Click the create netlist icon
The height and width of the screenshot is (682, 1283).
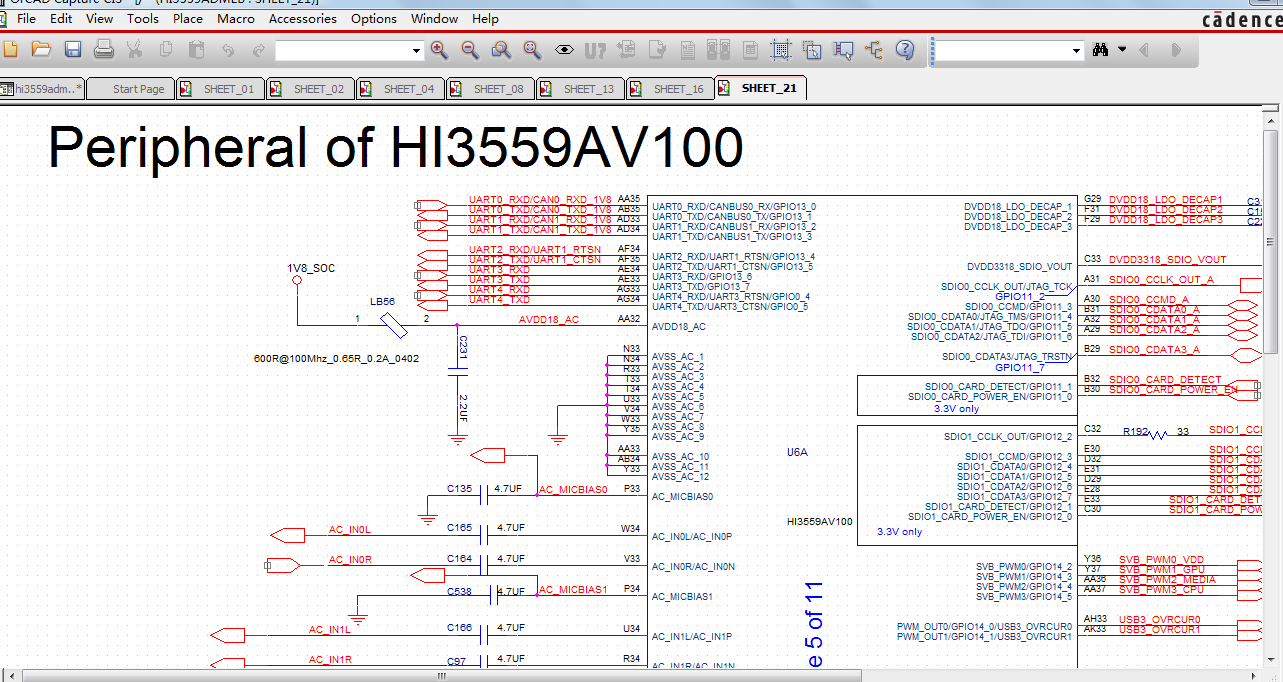(x=688, y=49)
